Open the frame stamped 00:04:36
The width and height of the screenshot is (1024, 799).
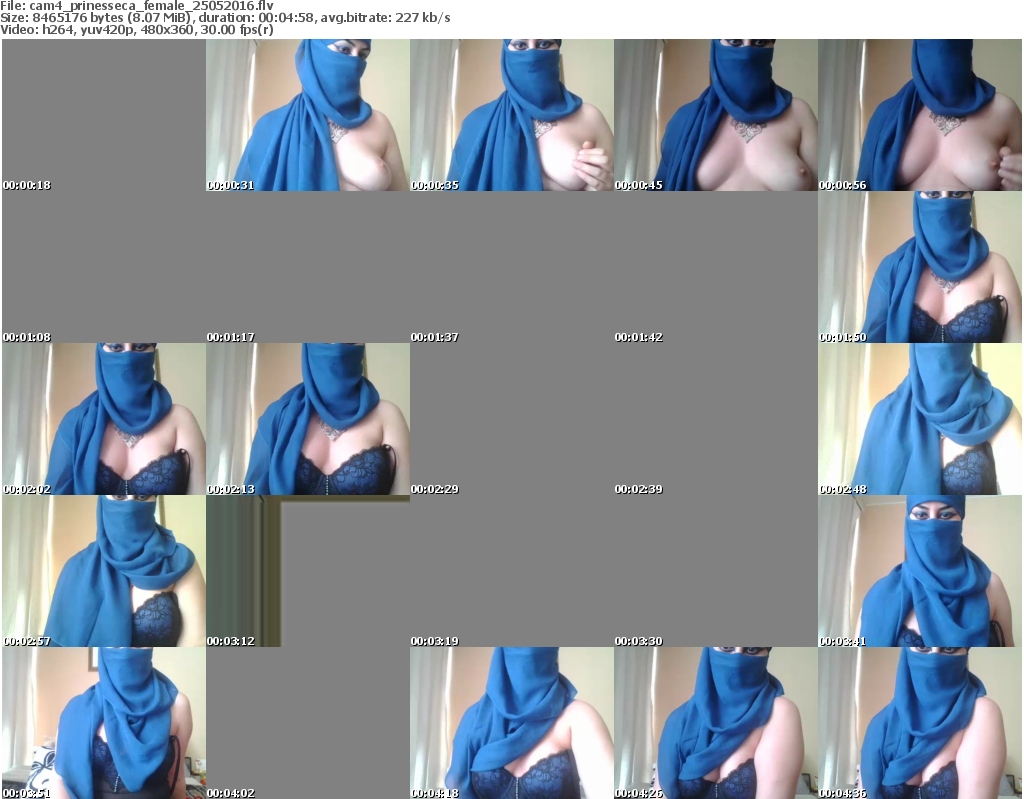[920, 723]
